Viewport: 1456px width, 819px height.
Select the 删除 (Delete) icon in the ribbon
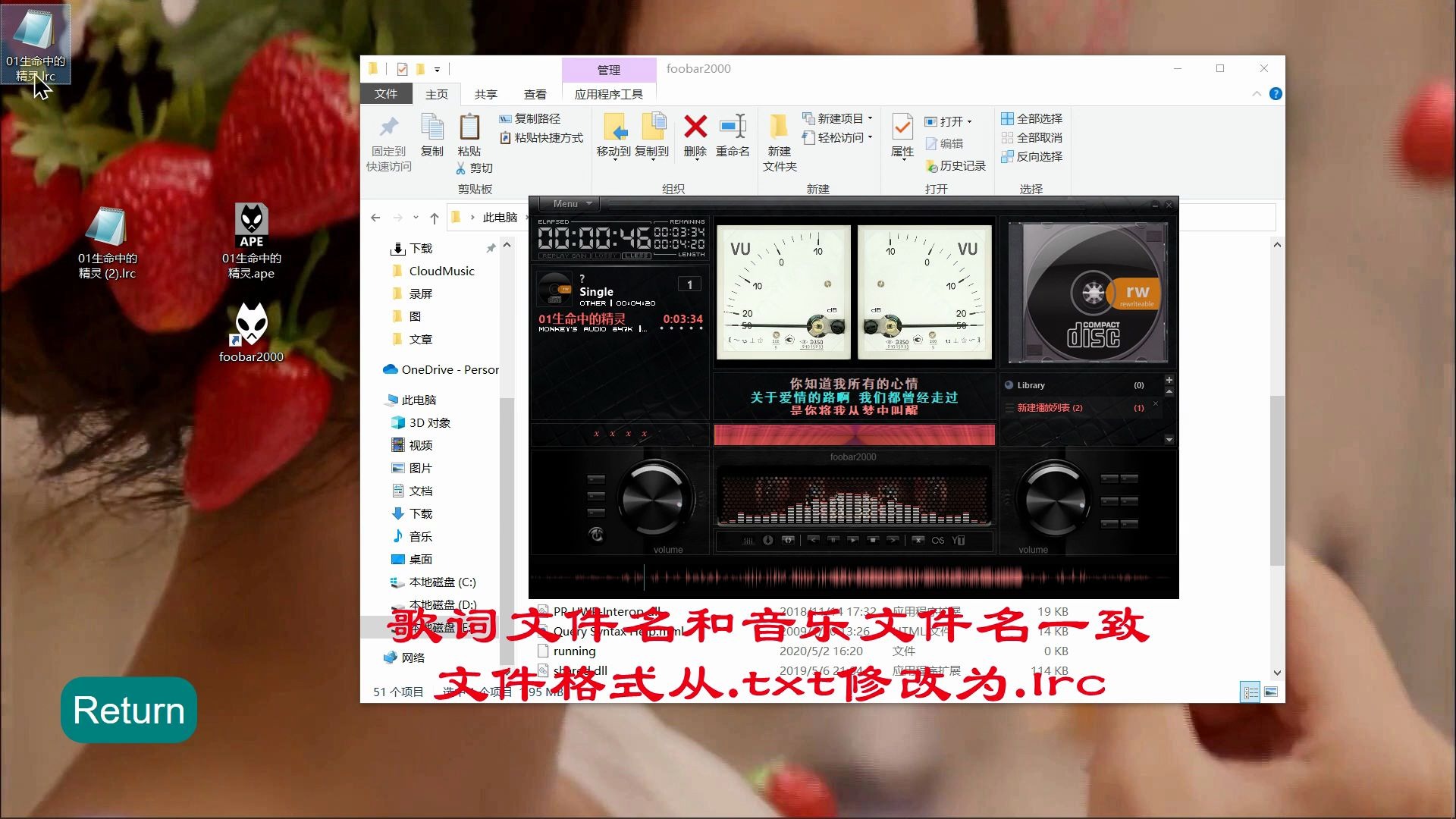tap(694, 136)
